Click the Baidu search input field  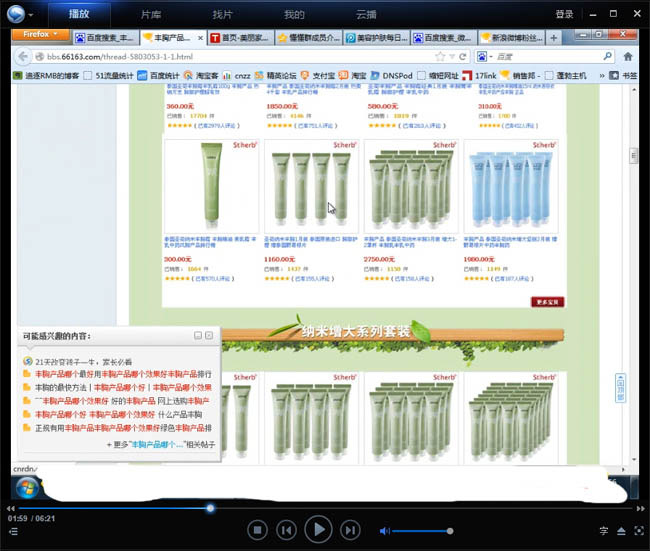point(548,56)
